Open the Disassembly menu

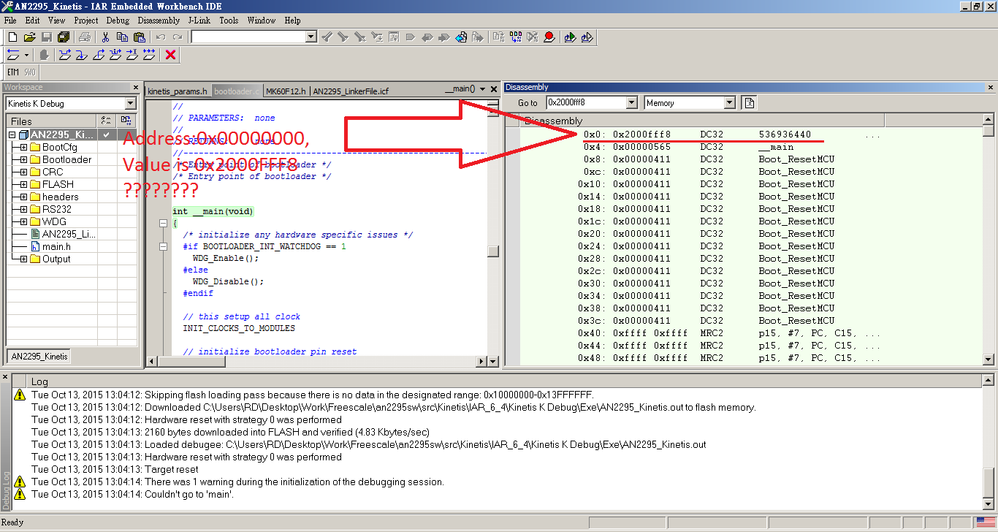coord(158,20)
